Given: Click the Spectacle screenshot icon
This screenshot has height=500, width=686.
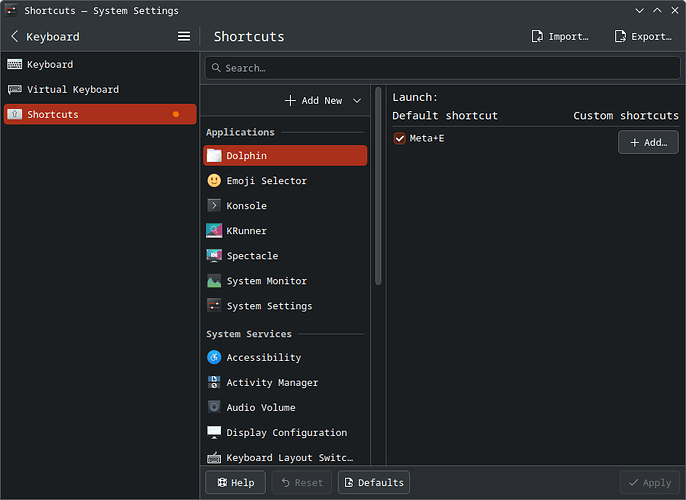Looking at the screenshot, I should tap(214, 255).
